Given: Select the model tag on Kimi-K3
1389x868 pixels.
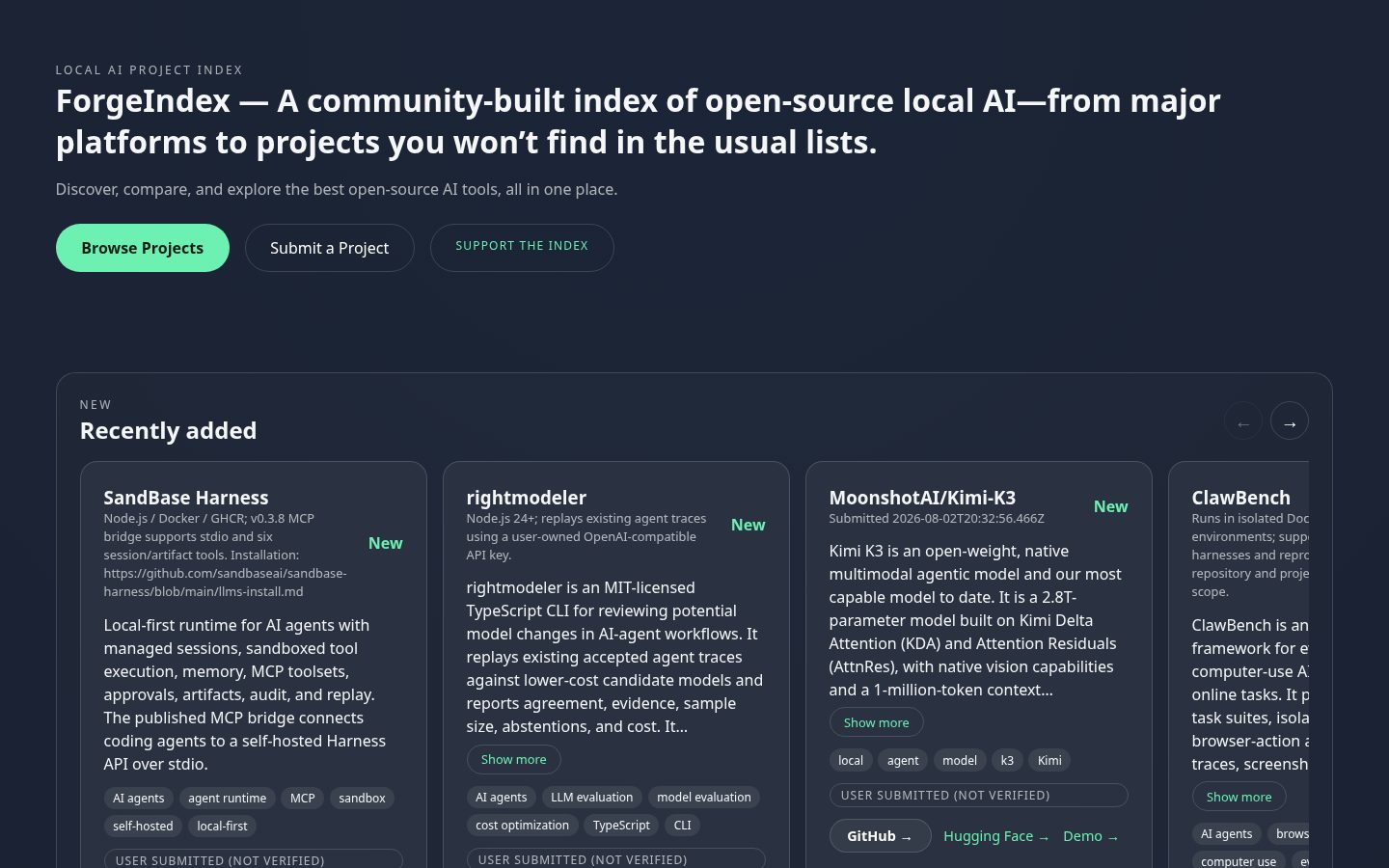Looking at the screenshot, I should point(960,760).
